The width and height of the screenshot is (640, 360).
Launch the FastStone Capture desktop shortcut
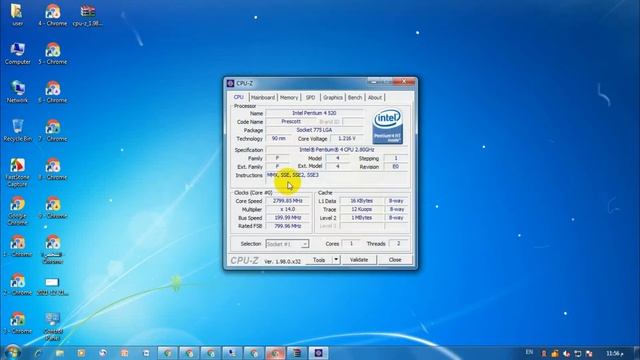click(x=17, y=173)
